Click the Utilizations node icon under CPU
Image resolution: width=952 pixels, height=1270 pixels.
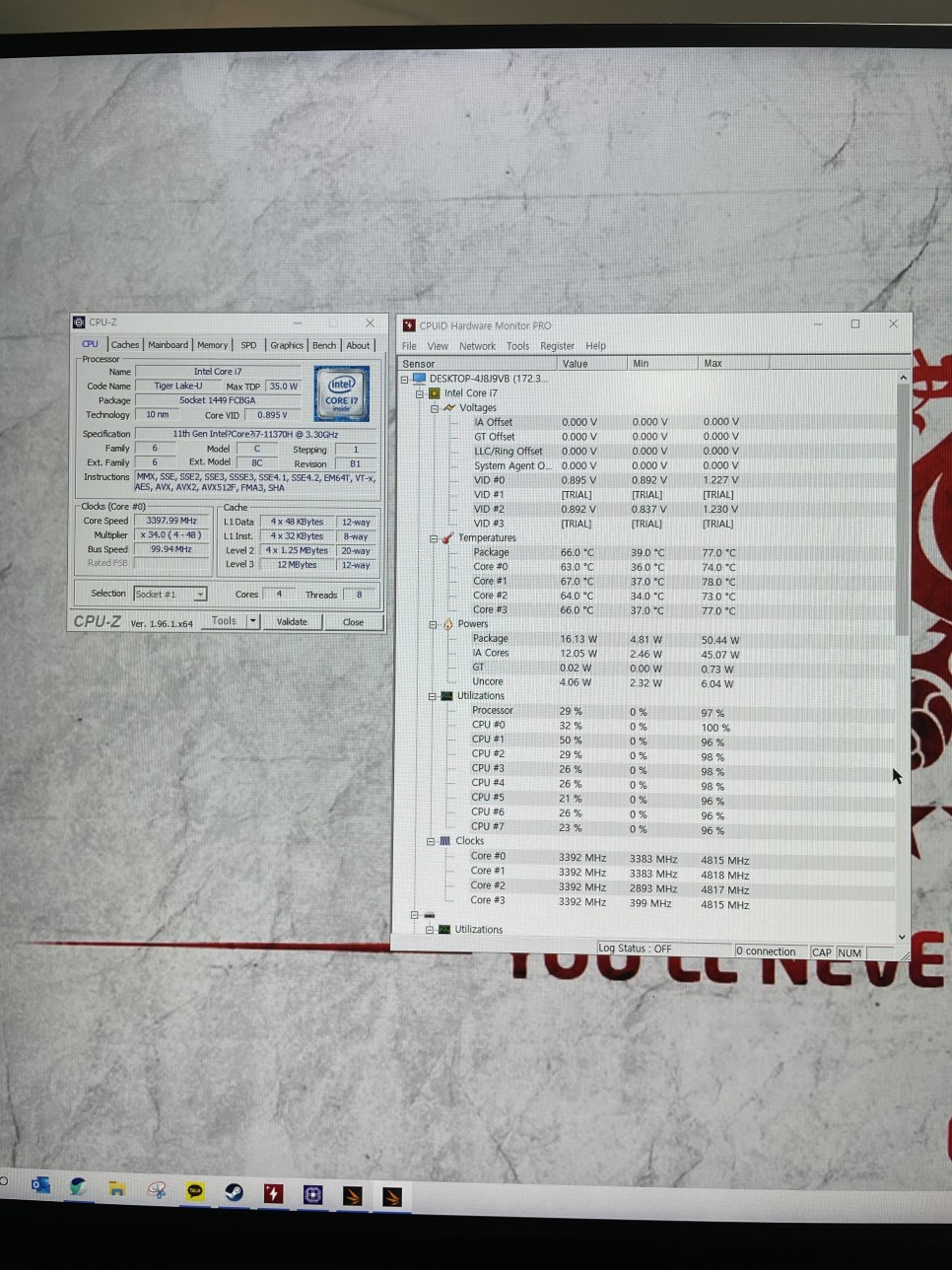(446, 695)
